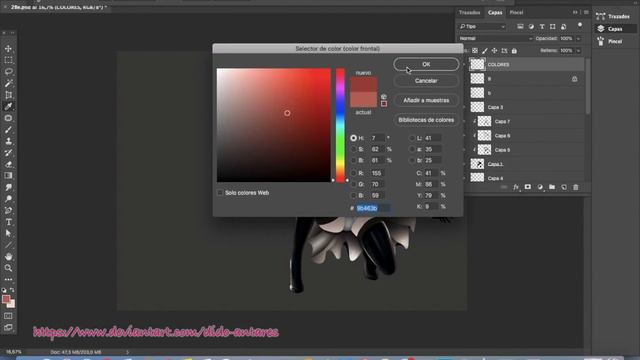Select the Pen tool
Viewport: 640px width, 360px height.
pyautogui.click(x=8, y=211)
